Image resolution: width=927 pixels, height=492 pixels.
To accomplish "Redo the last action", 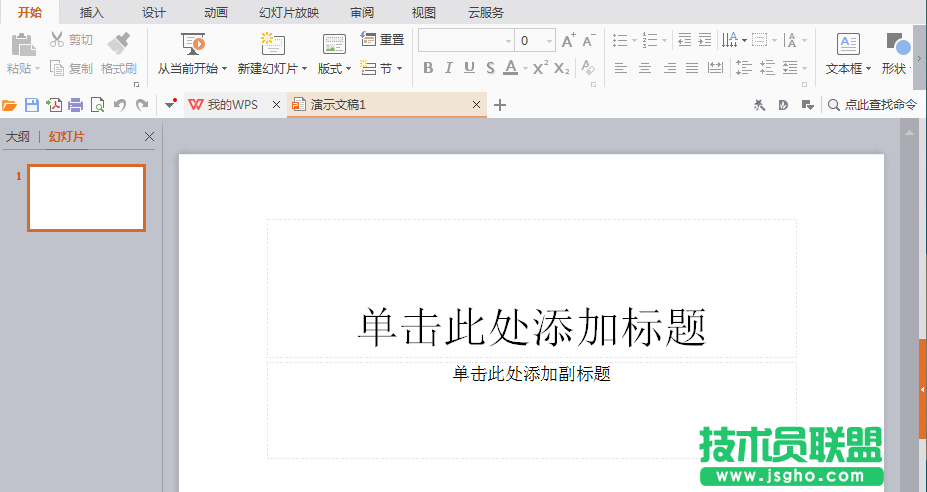I will (142, 105).
